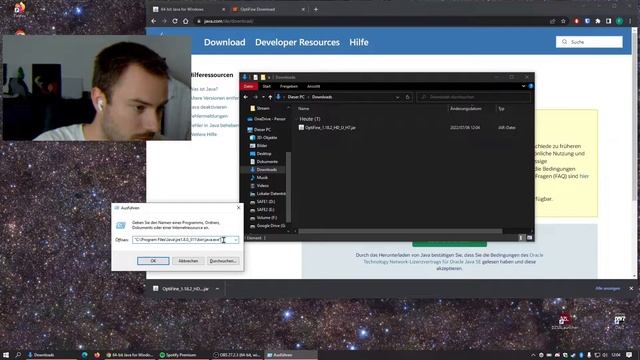Viewport: 640px width, 360px height.
Task: Open Chrome profile avatar
Action: tap(619, 21)
